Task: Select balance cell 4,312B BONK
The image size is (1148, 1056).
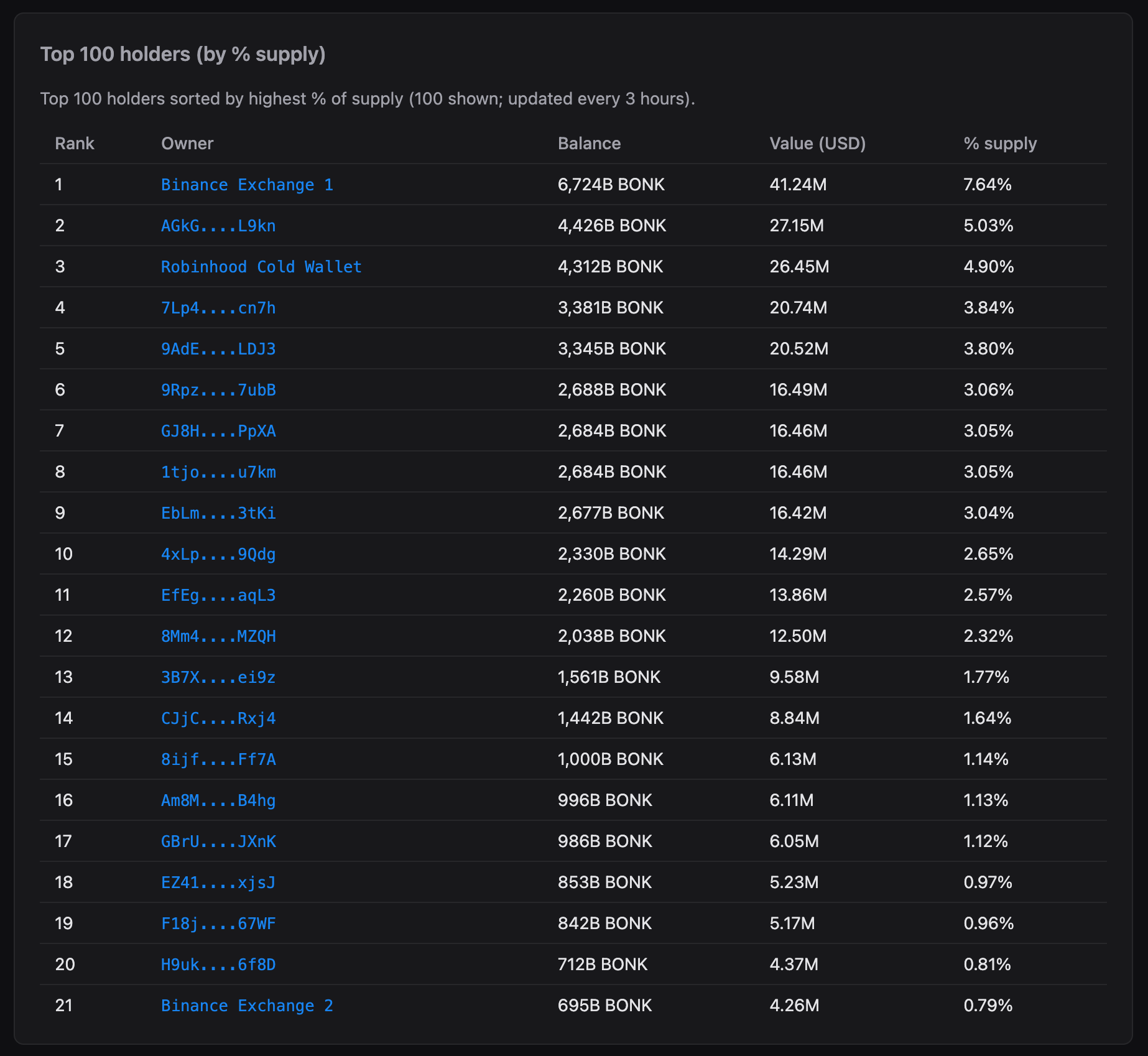Action: click(611, 267)
